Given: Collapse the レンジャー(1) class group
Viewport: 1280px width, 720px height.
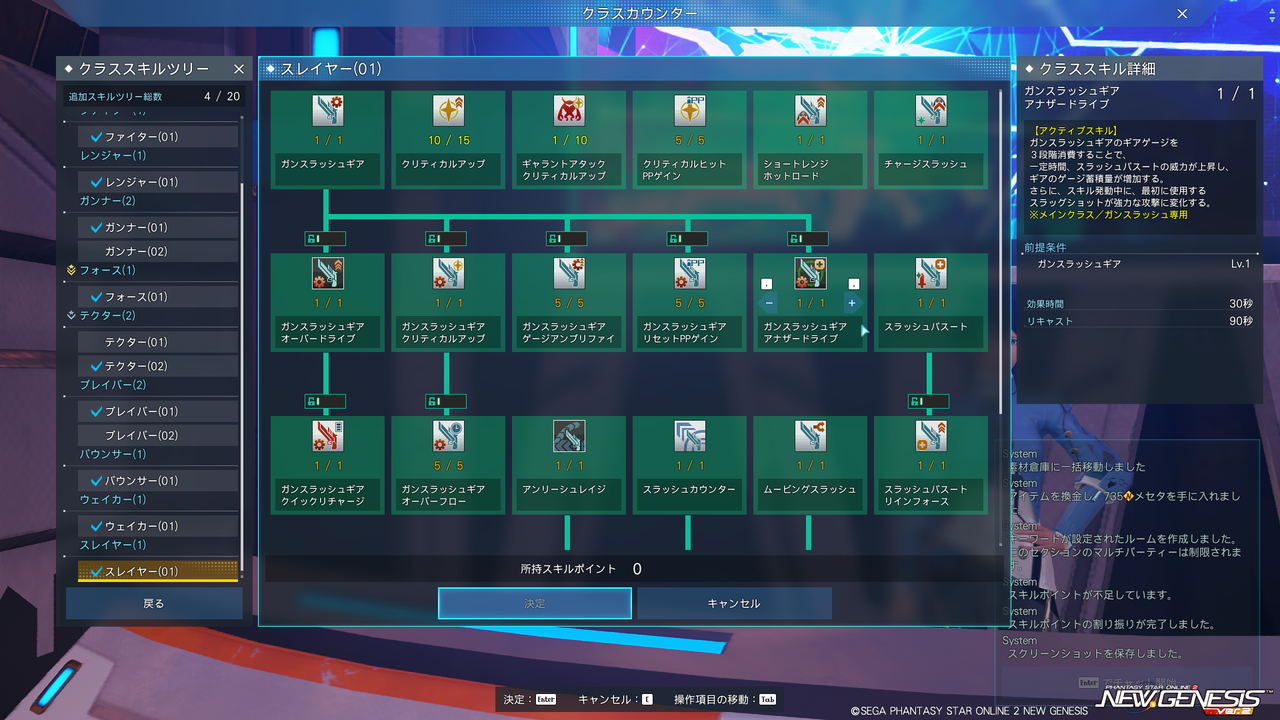Looking at the screenshot, I should click(x=113, y=155).
